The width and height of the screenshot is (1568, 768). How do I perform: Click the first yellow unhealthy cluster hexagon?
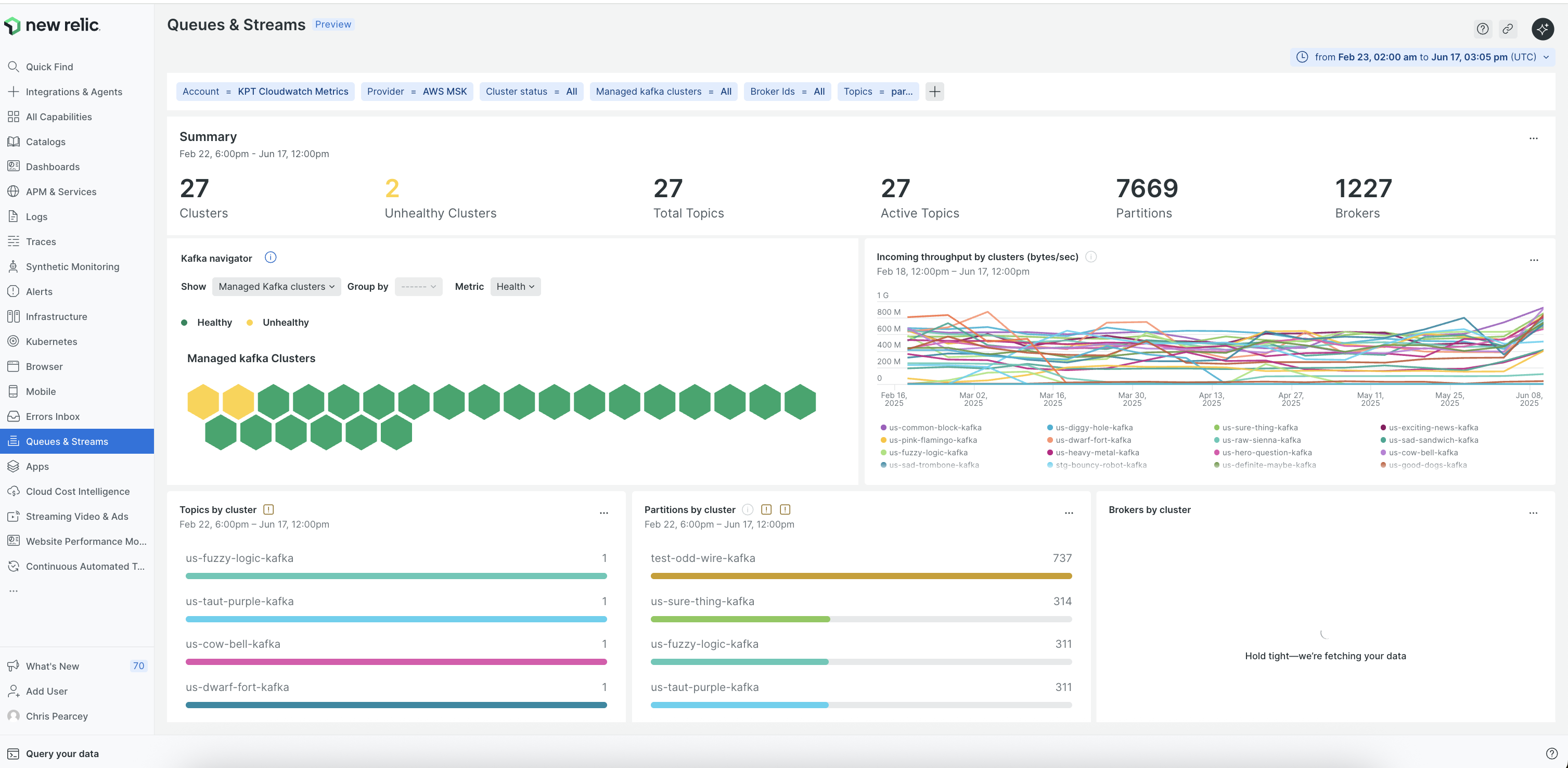[x=203, y=402]
